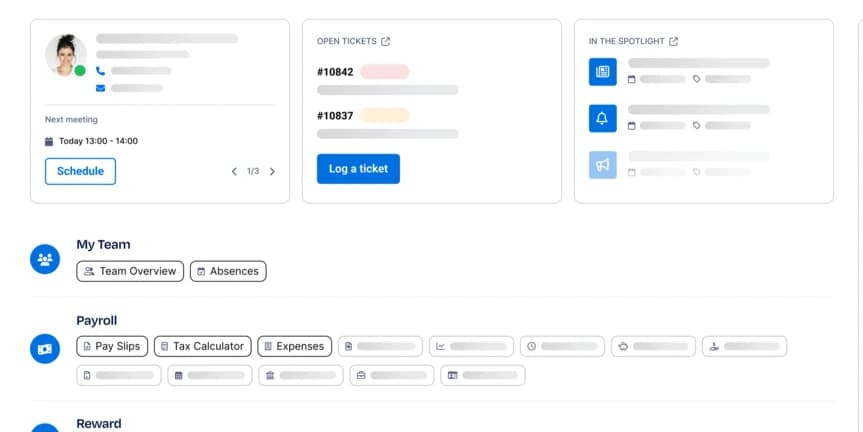Click the profile avatar photo
Viewport: 863px width, 432px height.
[x=65, y=54]
